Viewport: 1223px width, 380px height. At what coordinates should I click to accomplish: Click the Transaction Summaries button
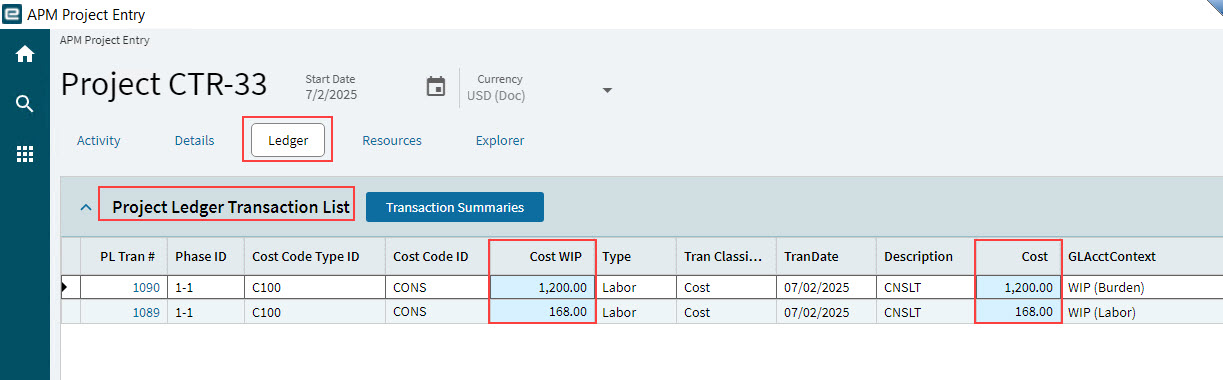click(455, 207)
